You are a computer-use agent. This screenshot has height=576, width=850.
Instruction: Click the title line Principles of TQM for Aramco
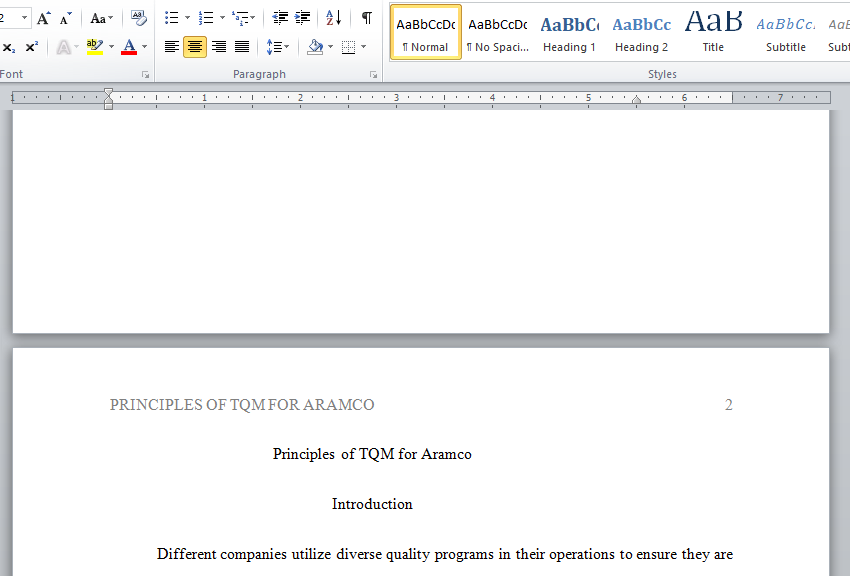372,454
